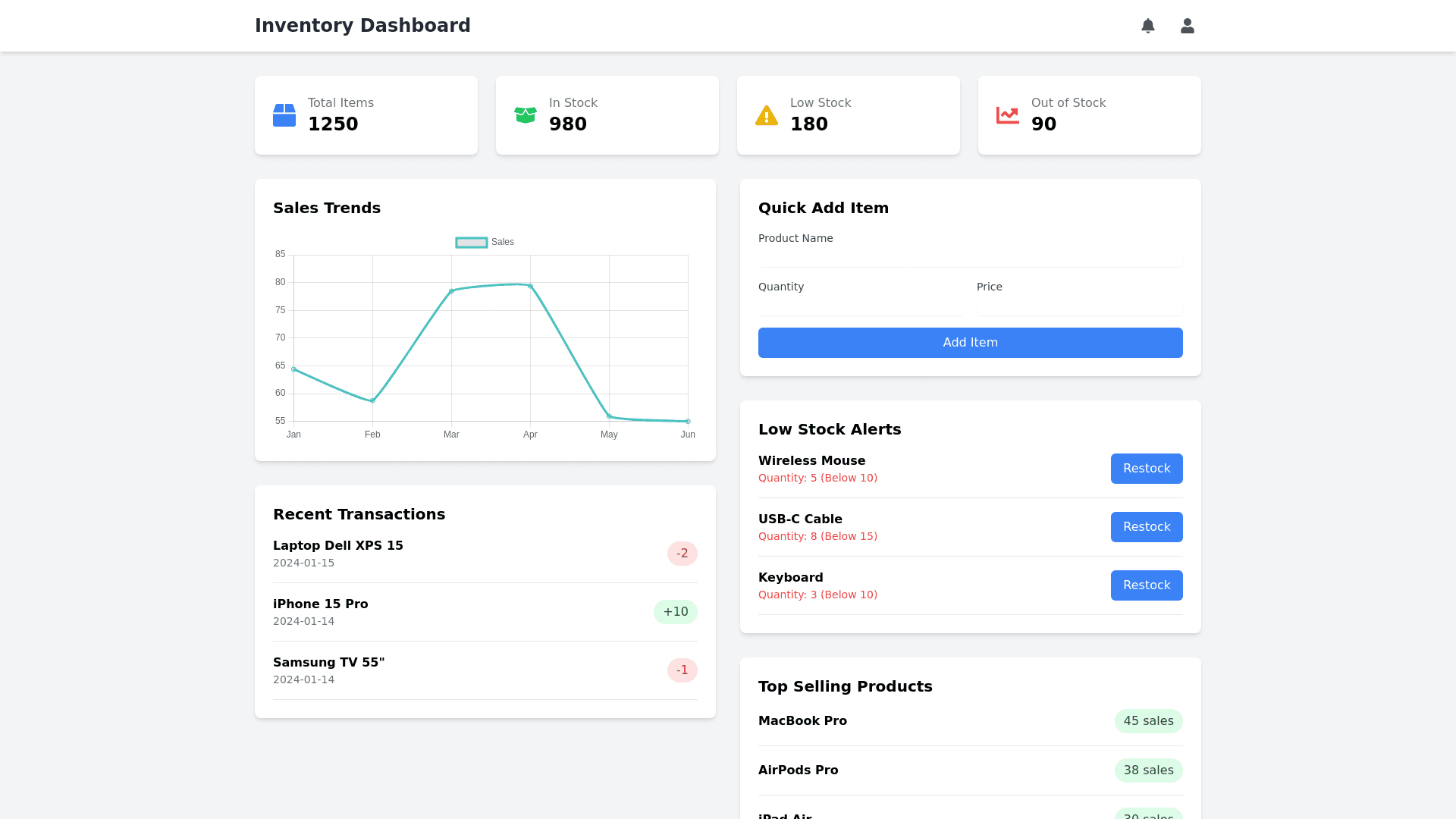The width and height of the screenshot is (1456, 819).
Task: Click the green open-box In Stock icon
Action: tap(526, 115)
